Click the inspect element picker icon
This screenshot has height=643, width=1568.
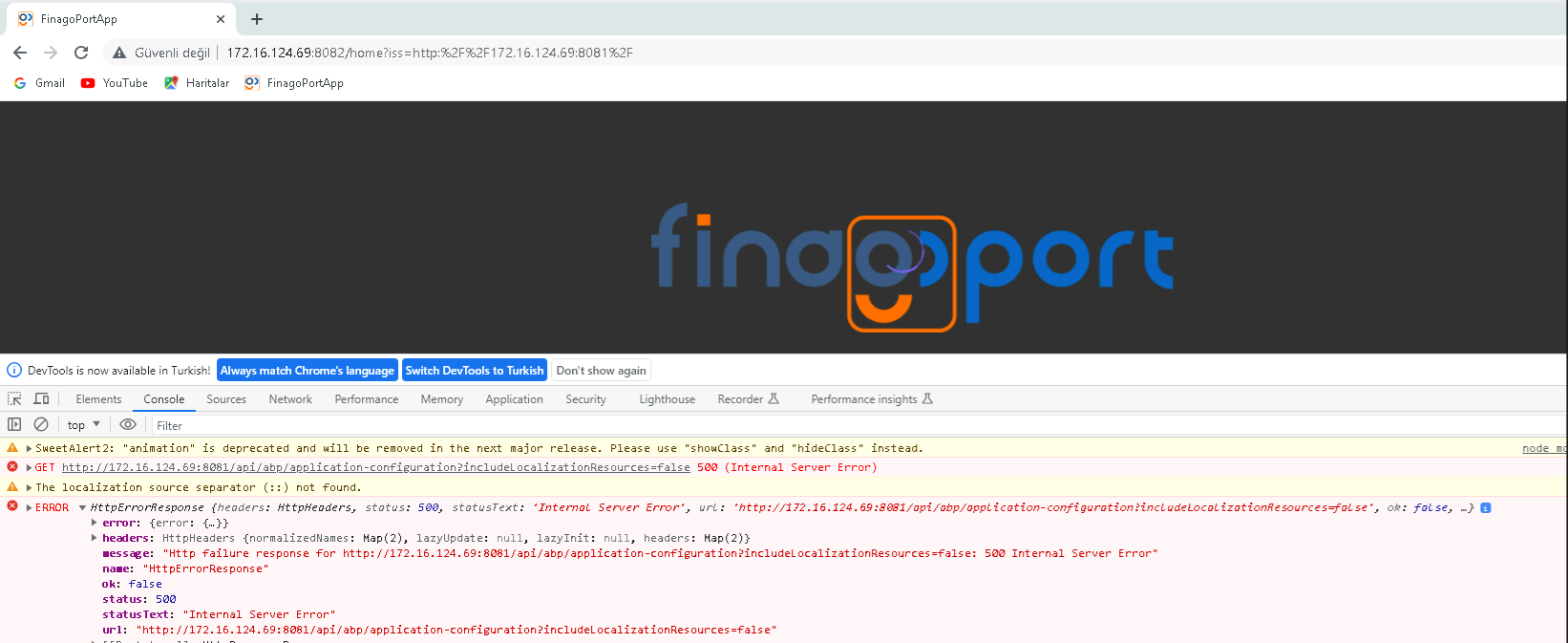(14, 399)
